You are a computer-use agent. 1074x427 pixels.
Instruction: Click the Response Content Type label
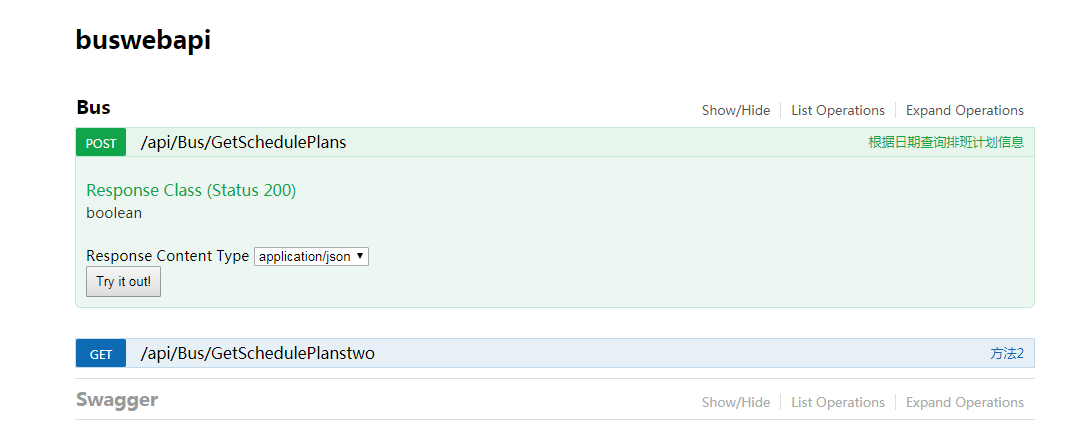point(167,256)
